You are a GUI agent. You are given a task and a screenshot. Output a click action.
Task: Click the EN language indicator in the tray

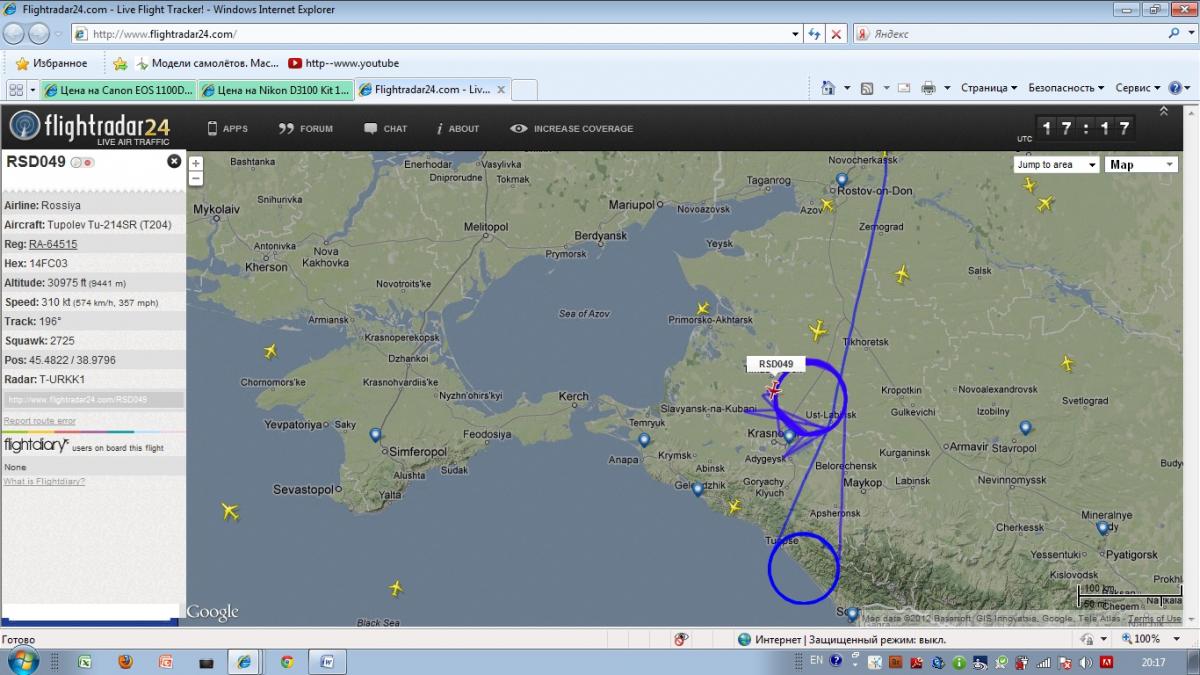tap(816, 661)
